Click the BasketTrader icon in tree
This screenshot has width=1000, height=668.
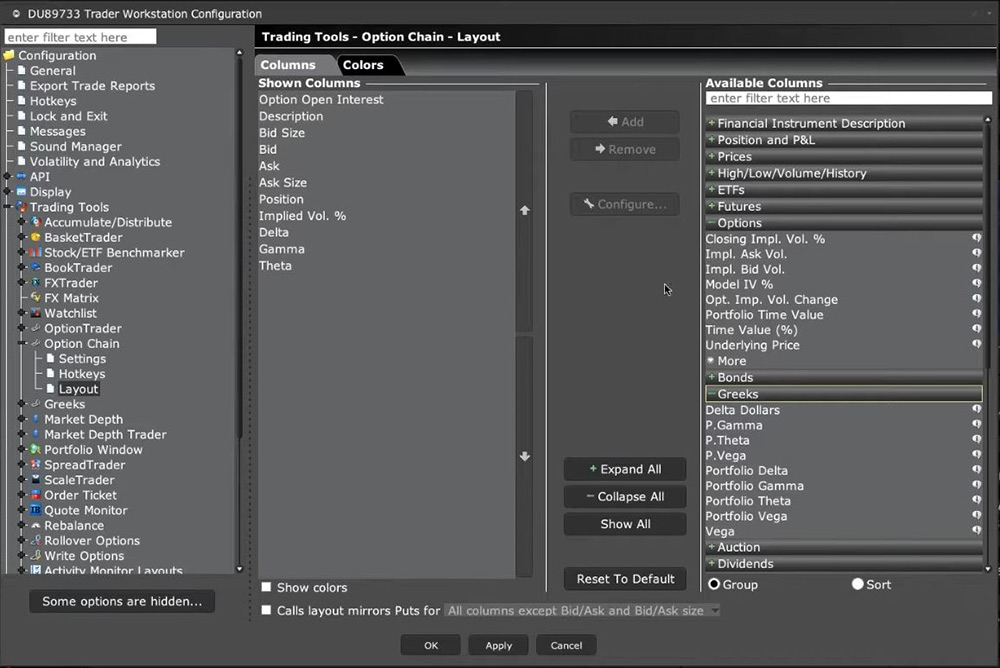coord(36,237)
